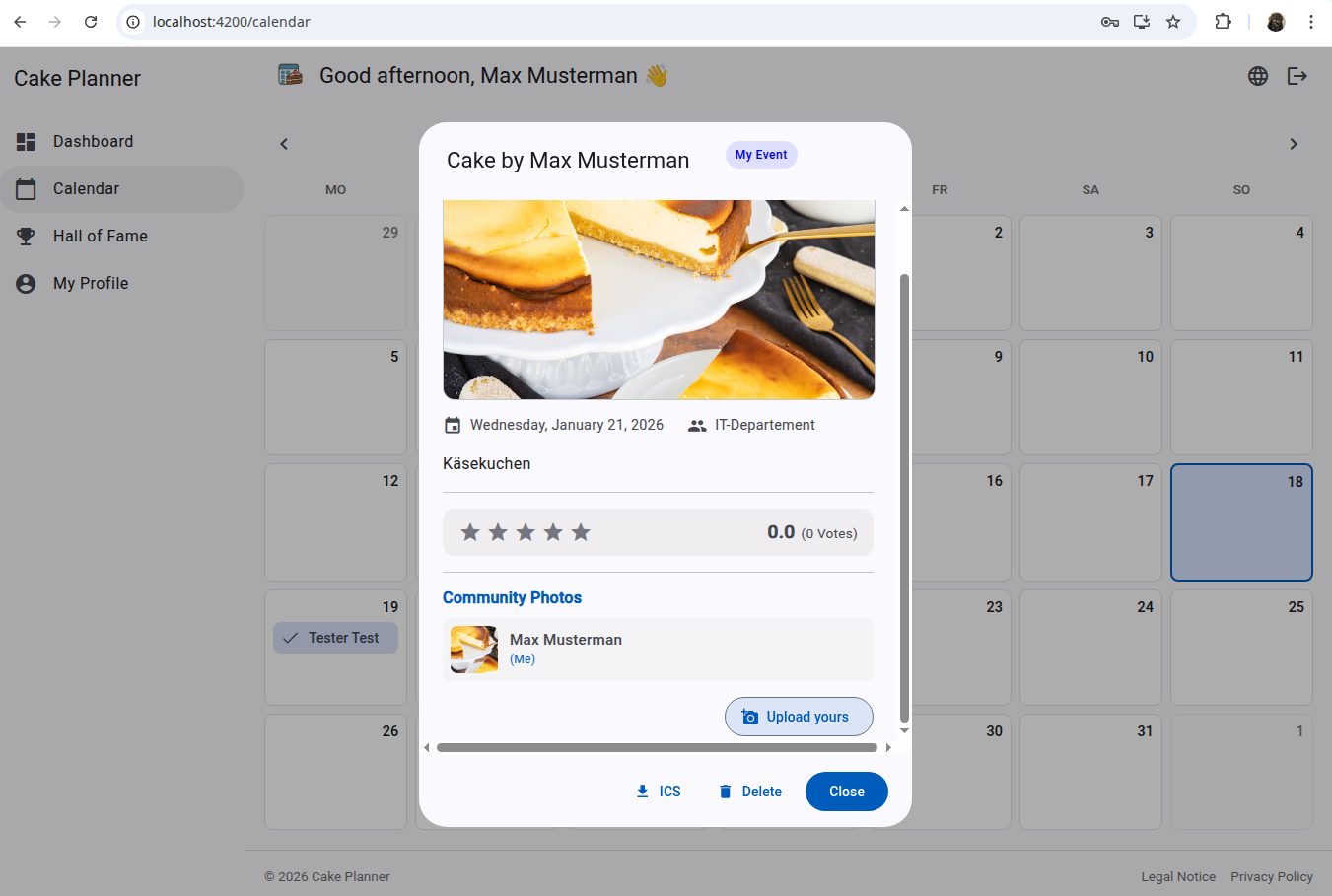The height and width of the screenshot is (896, 1332).
Task: Open the Chrome three-dot menu
Action: tap(1310, 22)
